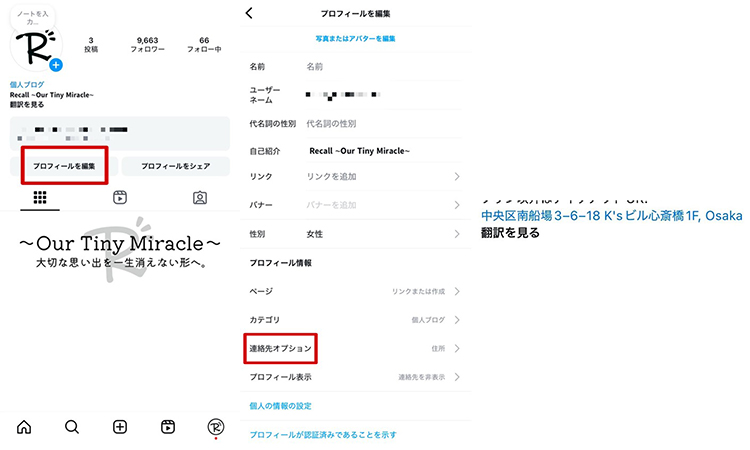The height and width of the screenshot is (450, 750).
Task: Click 翻訳を見る in profile bio
Action: point(27,104)
